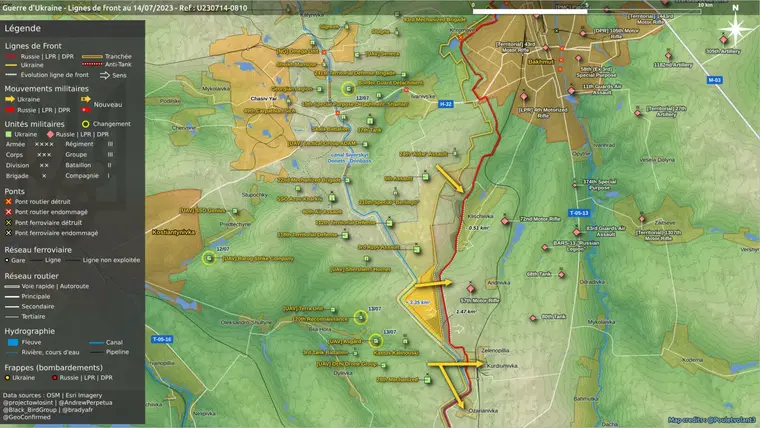Click the circled marker left of Raroh Strike Company
The image size is (760, 428).
point(209,258)
